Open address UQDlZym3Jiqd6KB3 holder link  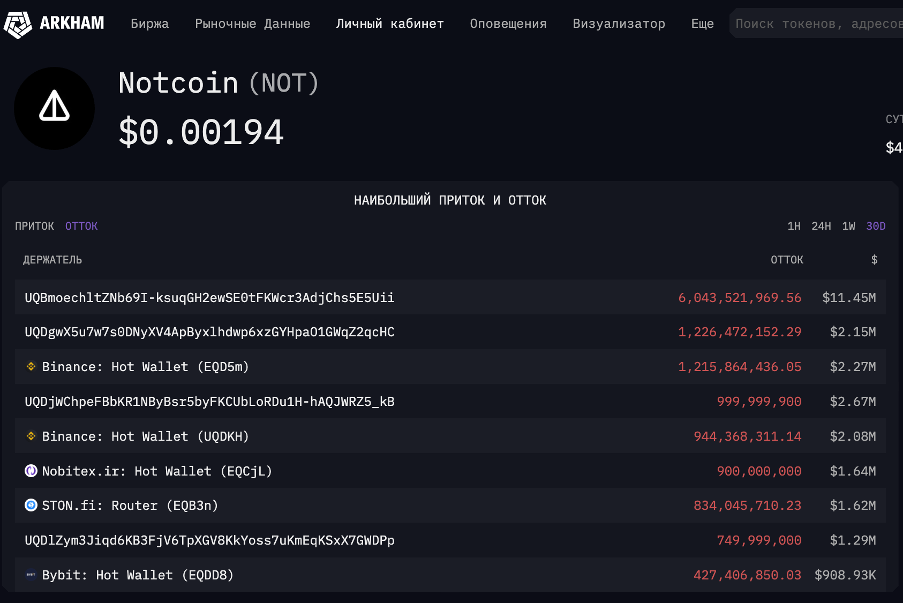(209, 540)
